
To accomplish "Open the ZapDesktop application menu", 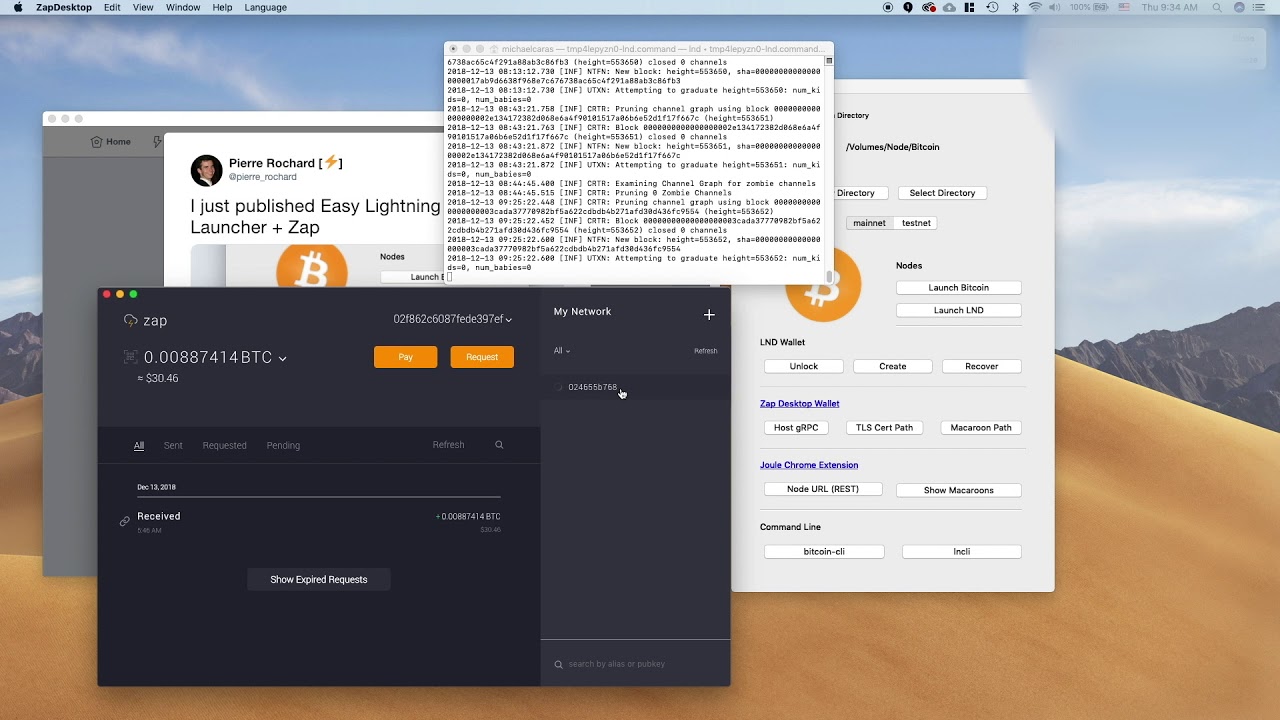I will 64,7.
